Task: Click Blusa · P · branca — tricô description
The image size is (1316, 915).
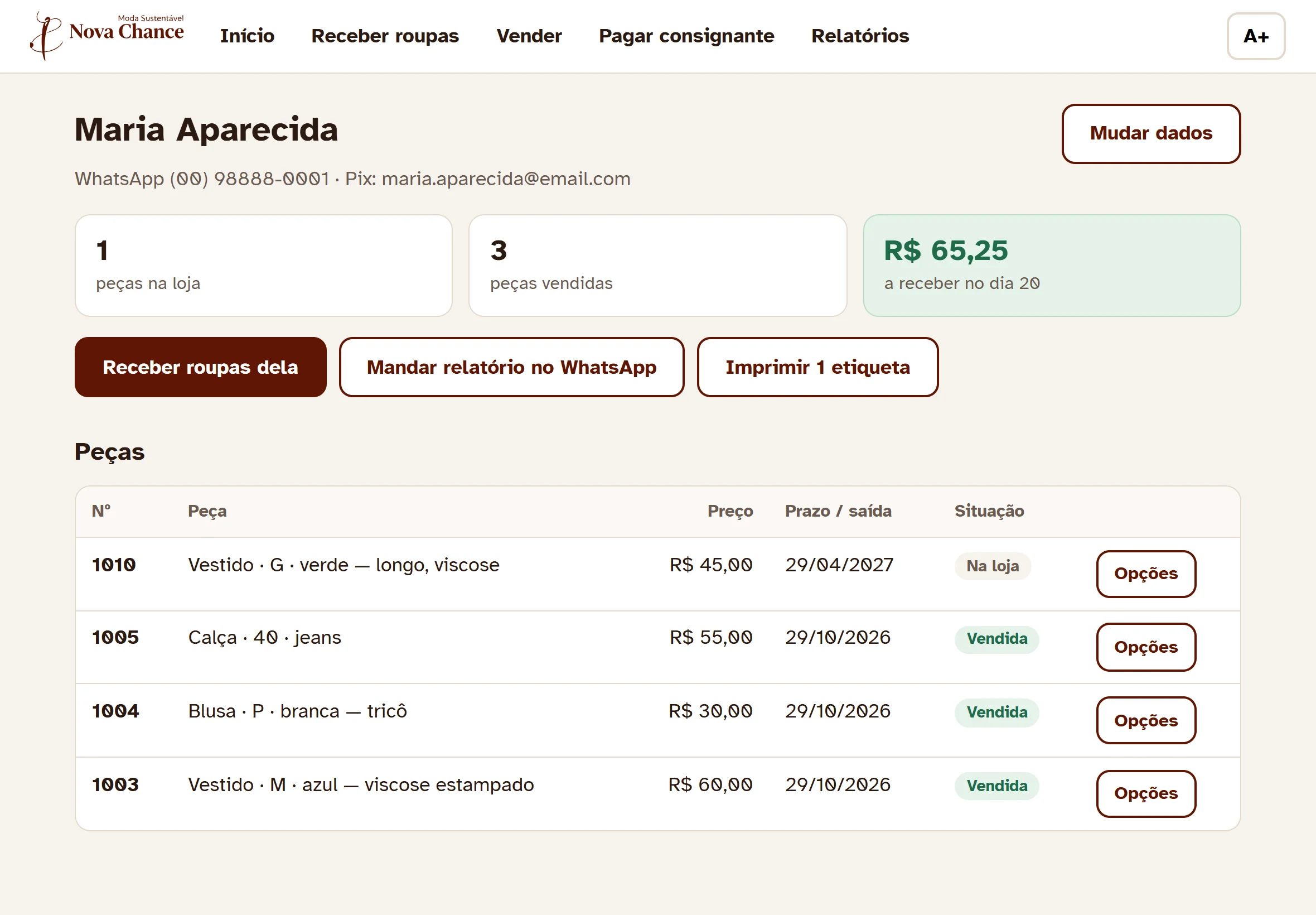Action: tap(297, 711)
